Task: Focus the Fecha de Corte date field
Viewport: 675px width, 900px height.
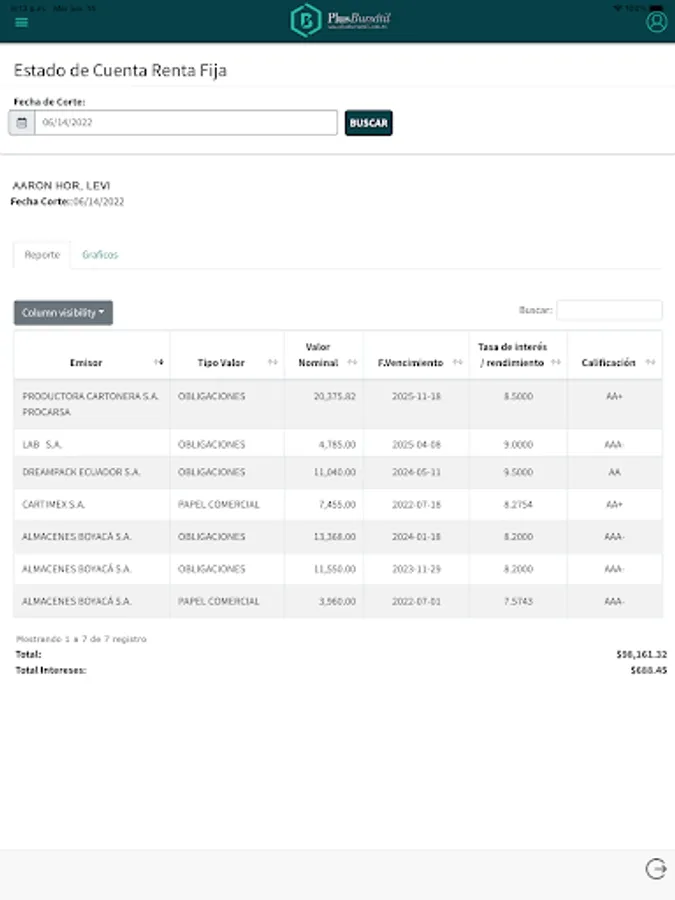Action: [186, 123]
